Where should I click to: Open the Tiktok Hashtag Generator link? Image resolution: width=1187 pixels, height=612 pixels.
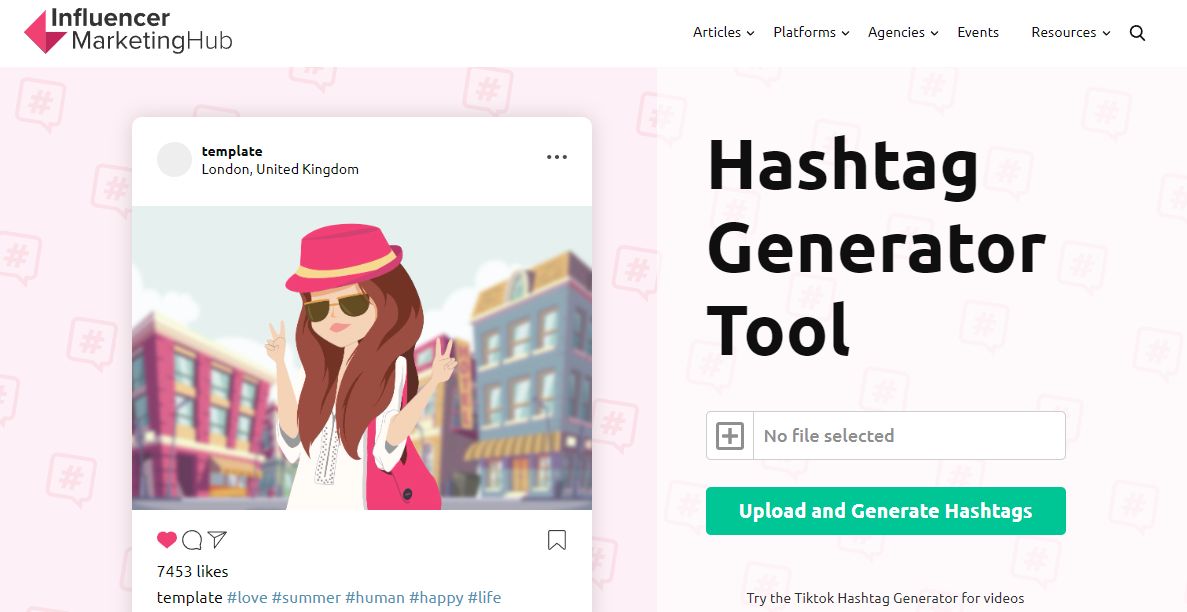point(885,598)
